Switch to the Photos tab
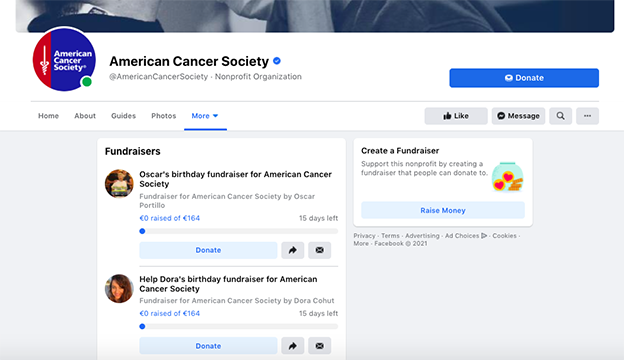This screenshot has height=360, width=624. pyautogui.click(x=164, y=116)
